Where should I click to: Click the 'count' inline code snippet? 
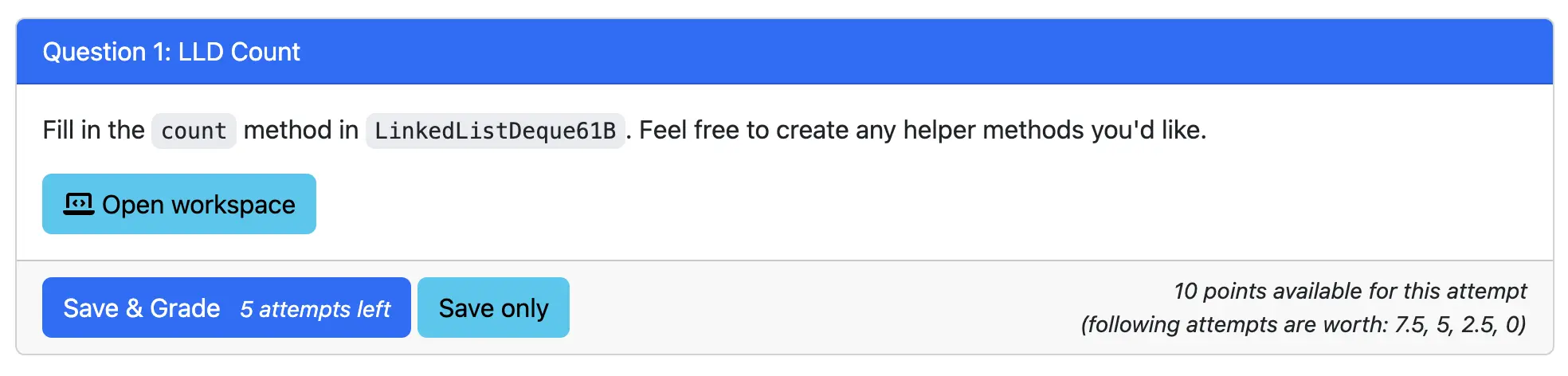click(x=194, y=131)
